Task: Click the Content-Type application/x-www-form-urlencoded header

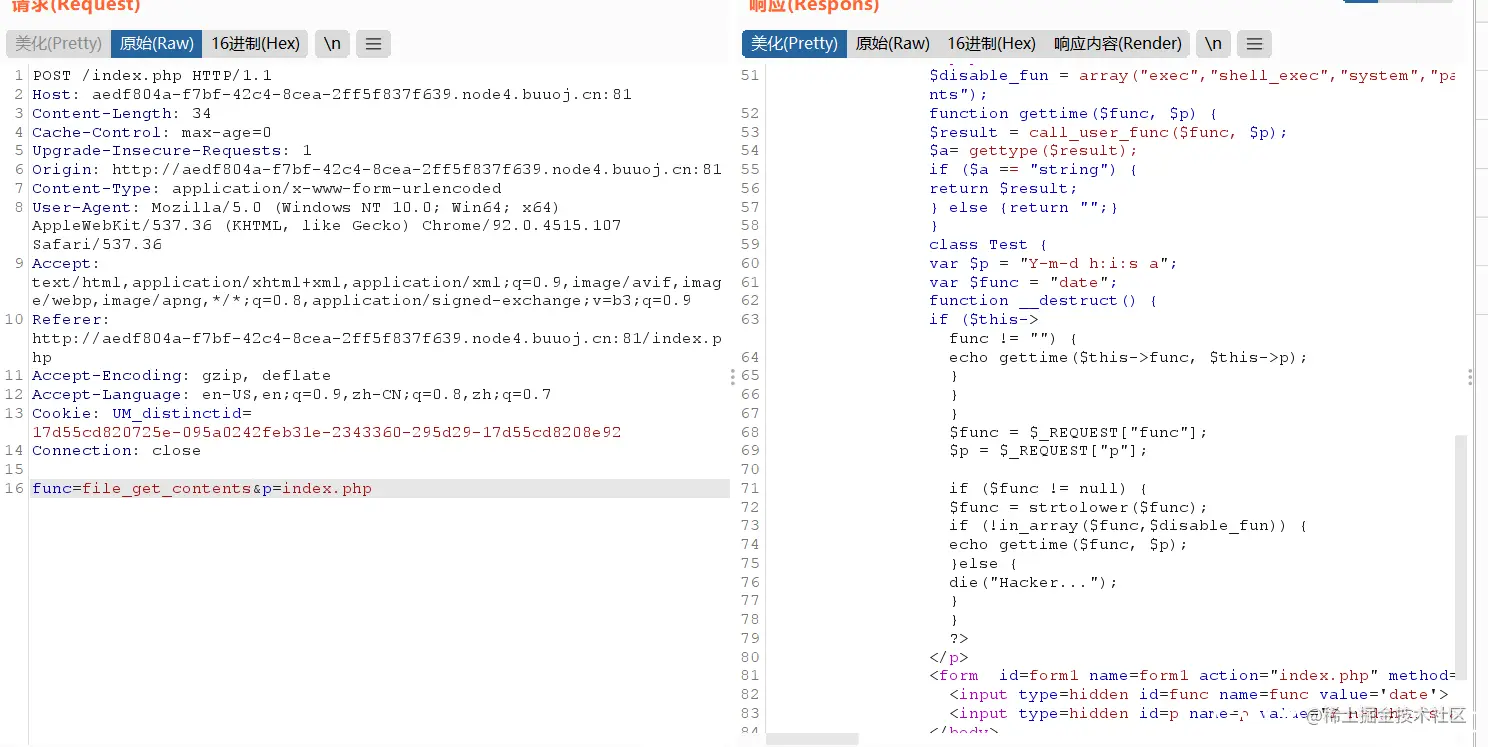Action: click(267, 188)
